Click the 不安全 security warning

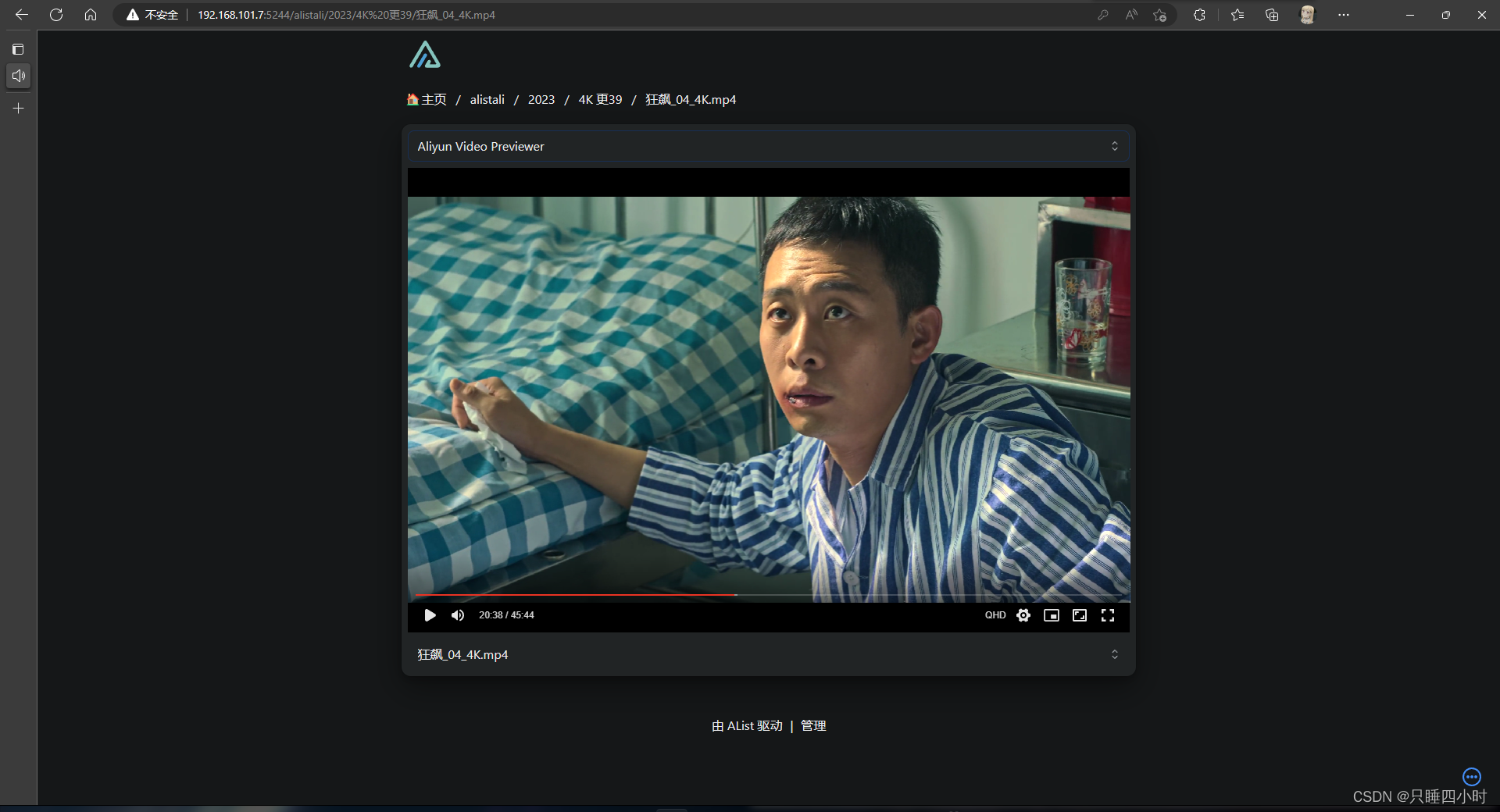point(152,15)
